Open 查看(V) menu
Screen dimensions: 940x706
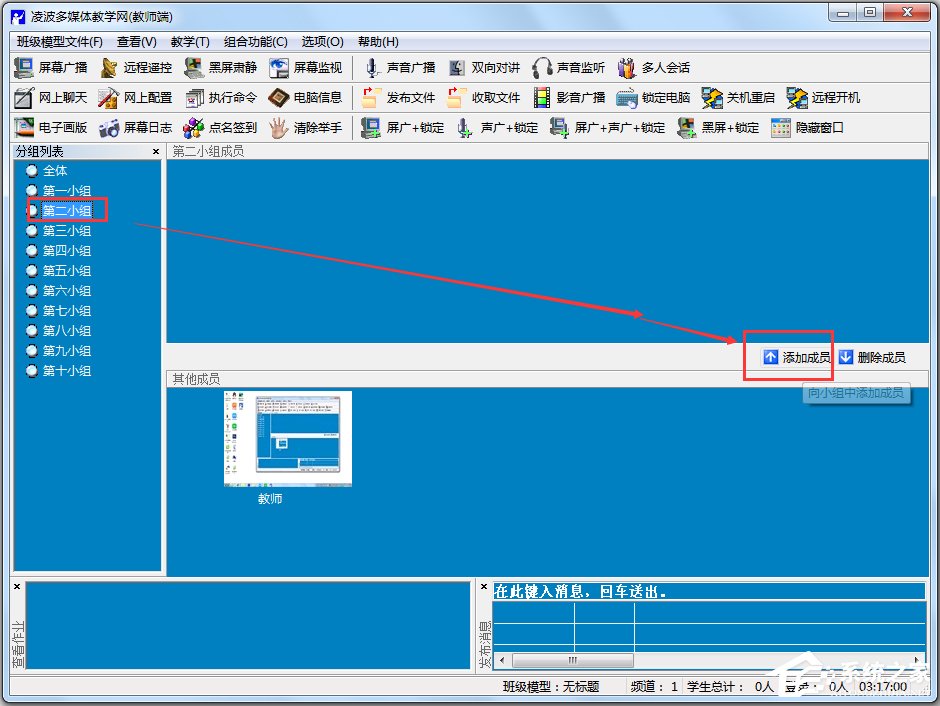[137, 42]
